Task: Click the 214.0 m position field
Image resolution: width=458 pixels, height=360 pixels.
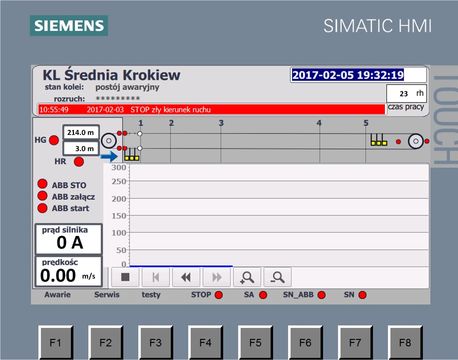Action: point(81,133)
